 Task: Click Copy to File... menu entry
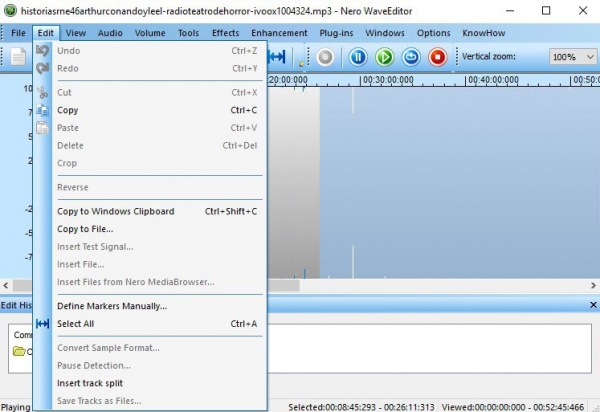(85, 229)
